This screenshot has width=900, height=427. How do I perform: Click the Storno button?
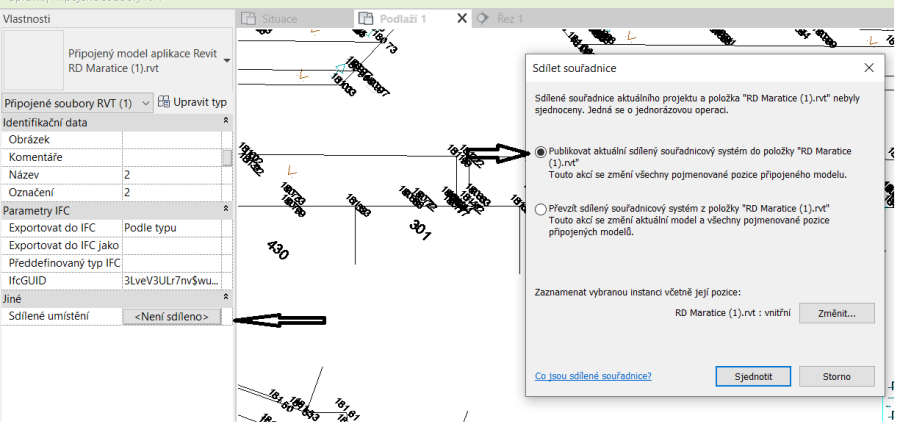pyautogui.click(x=837, y=376)
